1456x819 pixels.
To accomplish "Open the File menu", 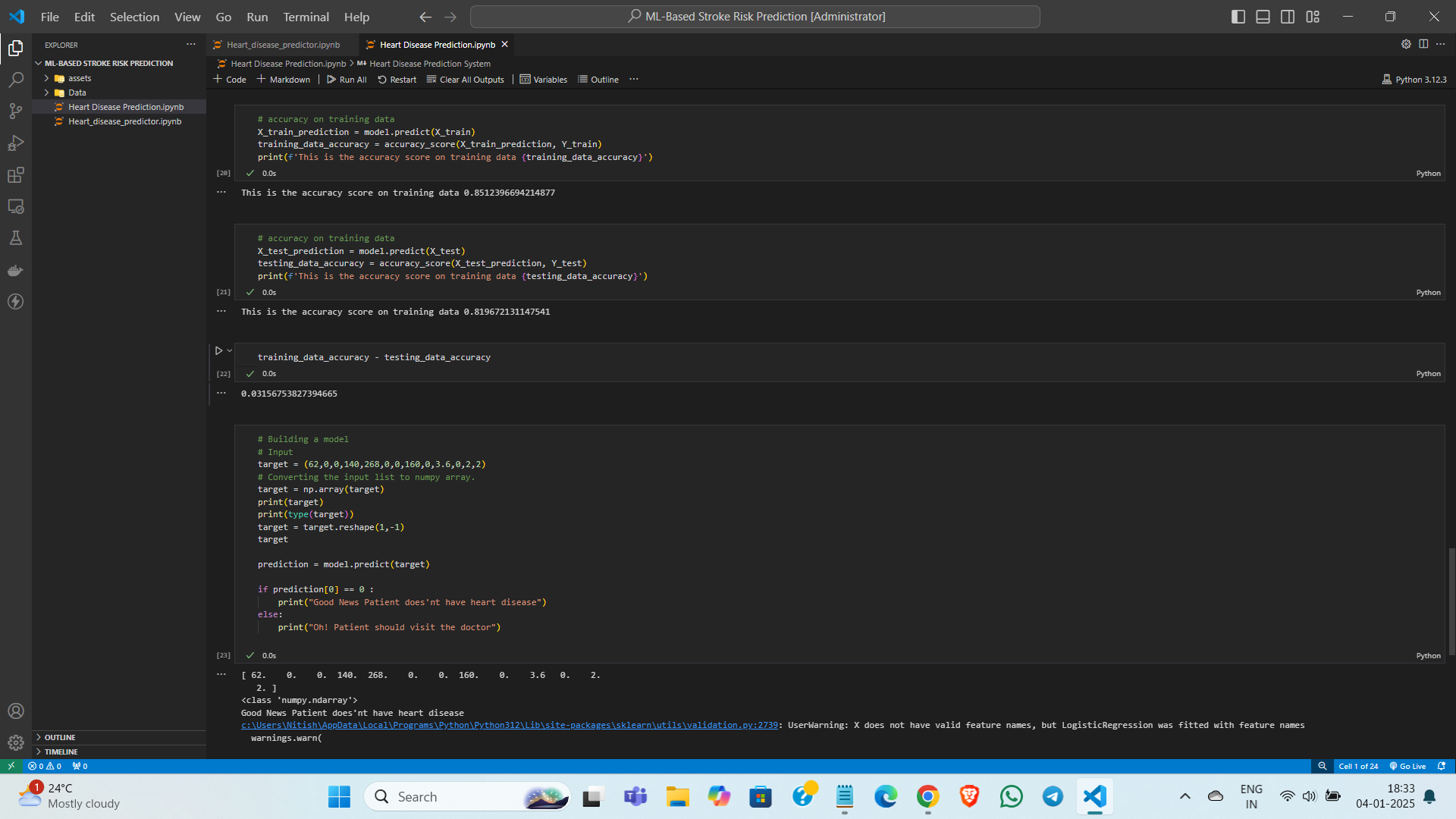I will tap(50, 17).
